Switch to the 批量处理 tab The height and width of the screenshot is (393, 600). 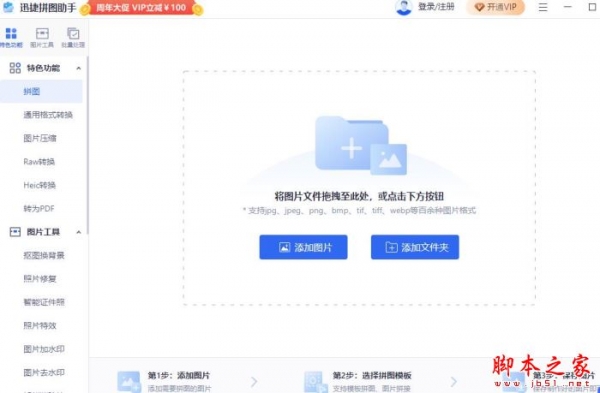73,38
